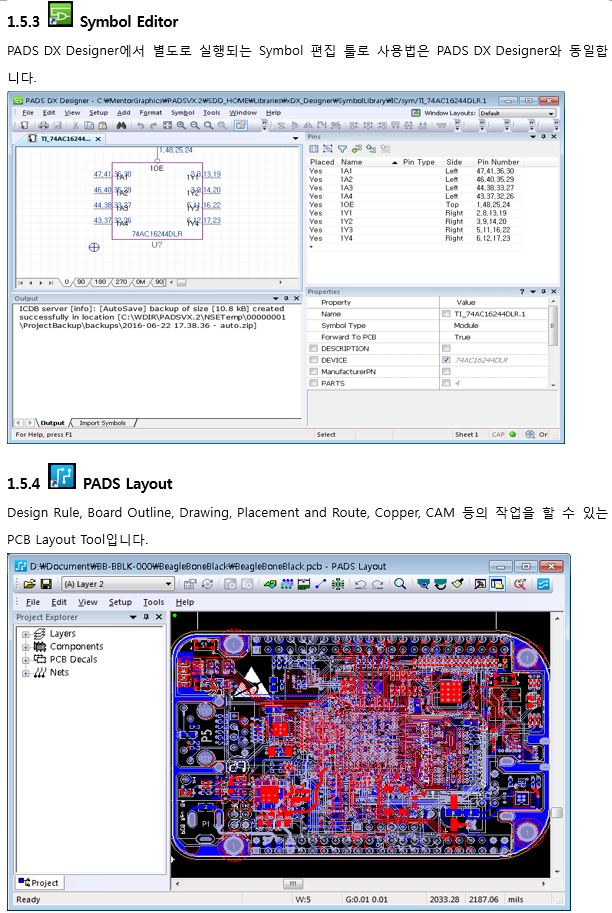
Task: Uncheck the DEVICE value visibility checkbox
Action: pyautogui.click(x=446, y=360)
